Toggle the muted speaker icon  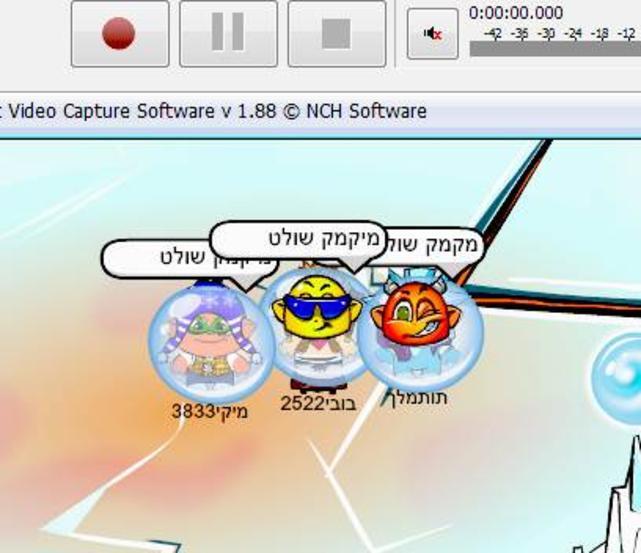coord(433,34)
